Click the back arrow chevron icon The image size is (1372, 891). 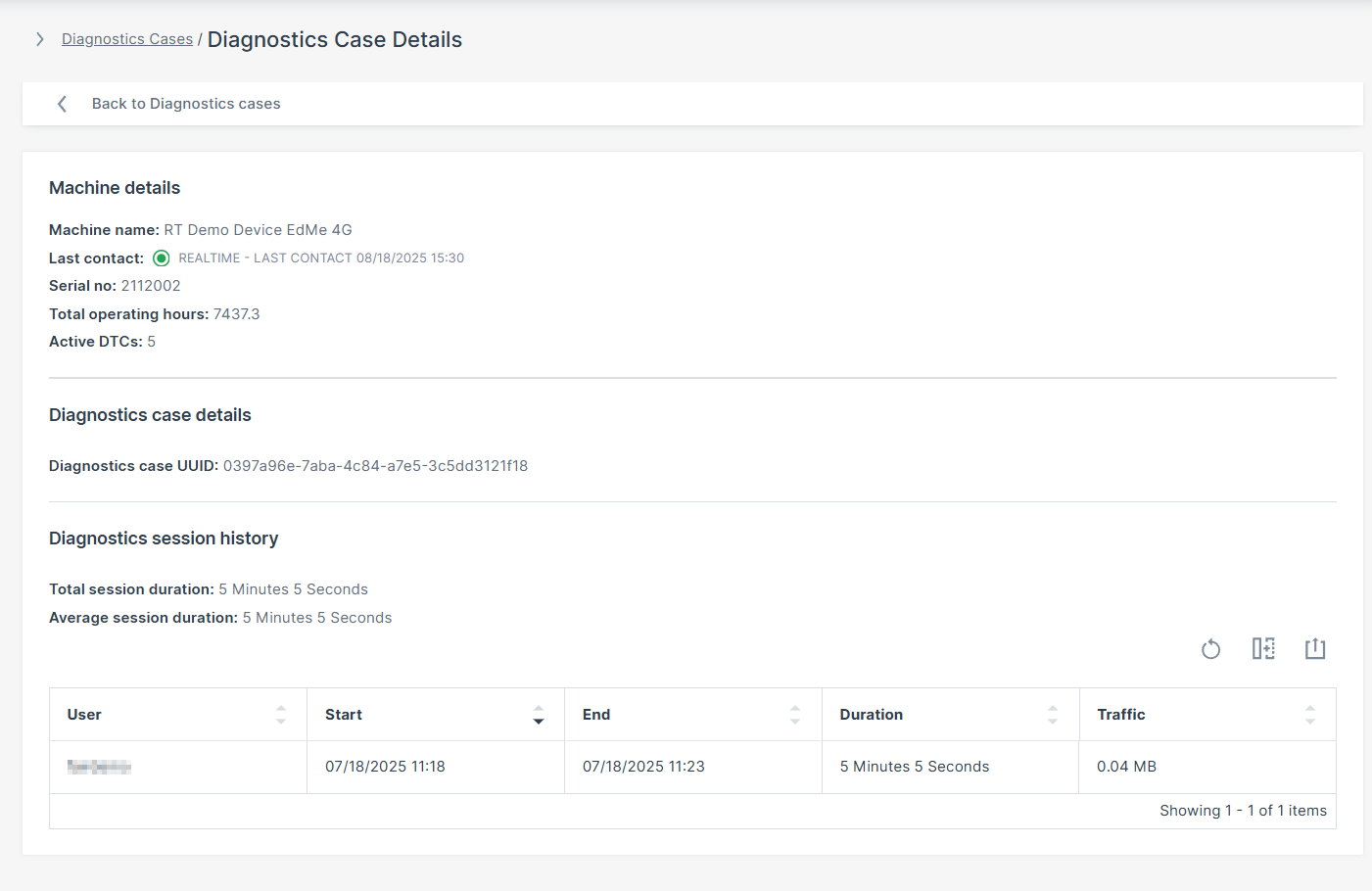(63, 104)
